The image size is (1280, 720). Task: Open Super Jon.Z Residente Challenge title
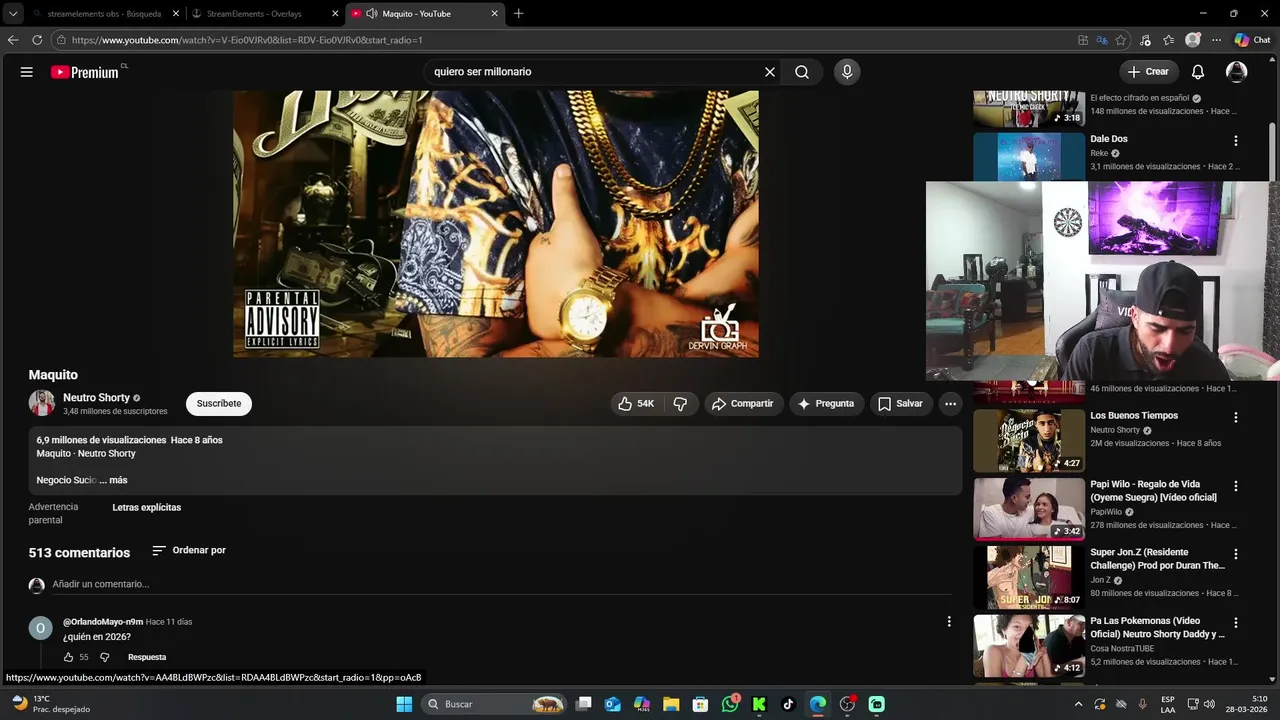tap(1157, 559)
